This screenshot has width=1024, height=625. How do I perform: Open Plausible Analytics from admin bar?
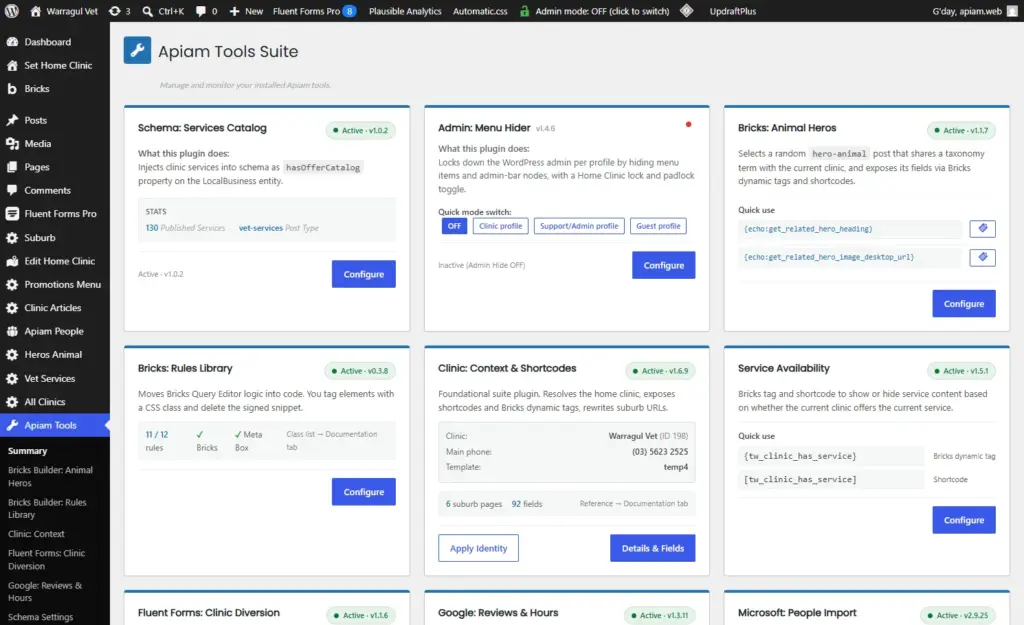pos(405,11)
